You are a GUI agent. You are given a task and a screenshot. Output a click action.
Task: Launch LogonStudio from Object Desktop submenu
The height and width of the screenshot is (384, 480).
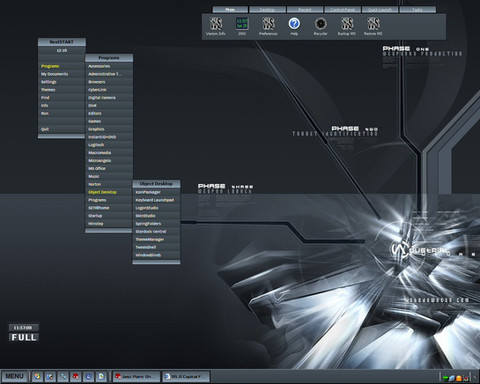point(156,208)
